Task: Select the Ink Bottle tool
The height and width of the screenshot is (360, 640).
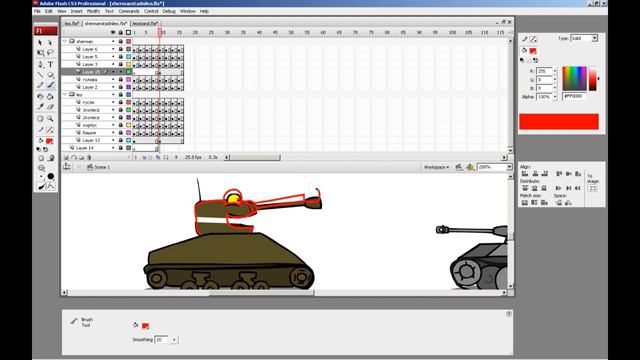Action: (40, 97)
